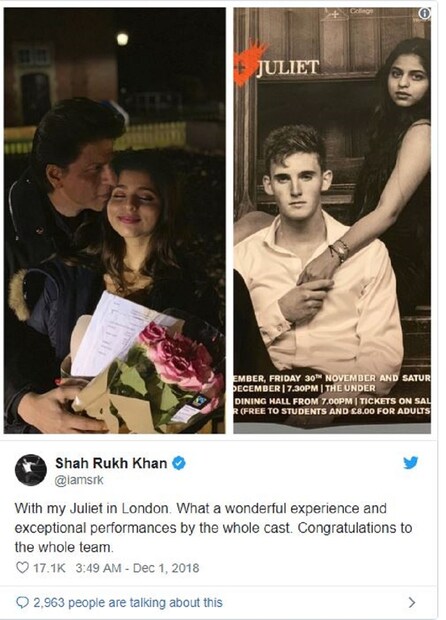This screenshot has height=620, width=446.
Task: Expand the conversation with the right chevron
Action: tap(412, 602)
